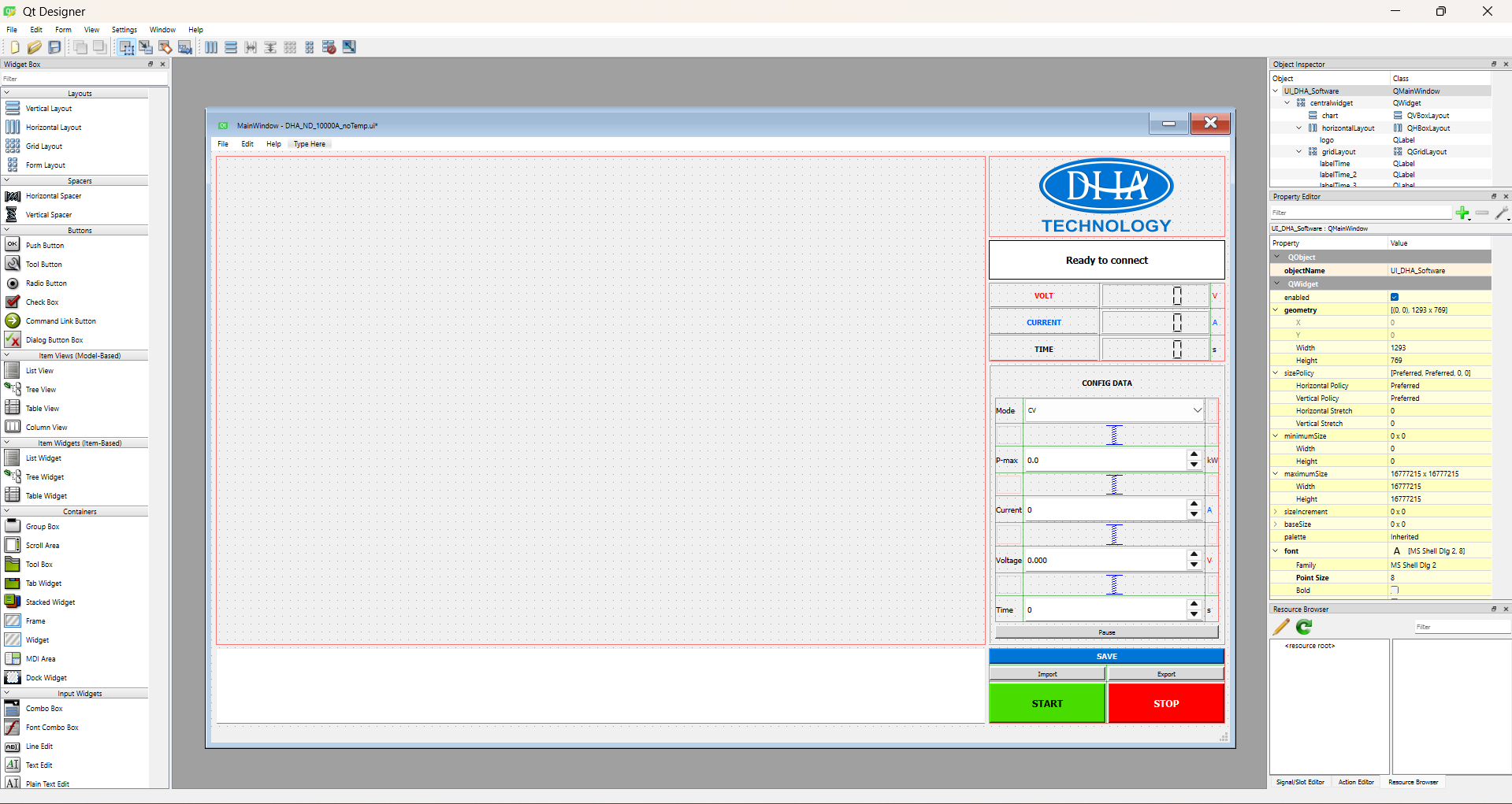Expand the sizeIncrement property row

coord(1276,512)
